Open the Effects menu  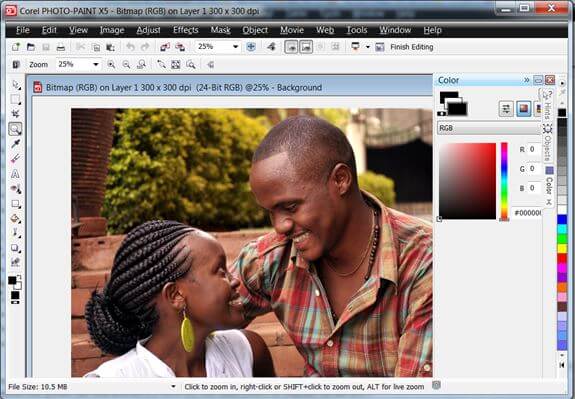186,30
